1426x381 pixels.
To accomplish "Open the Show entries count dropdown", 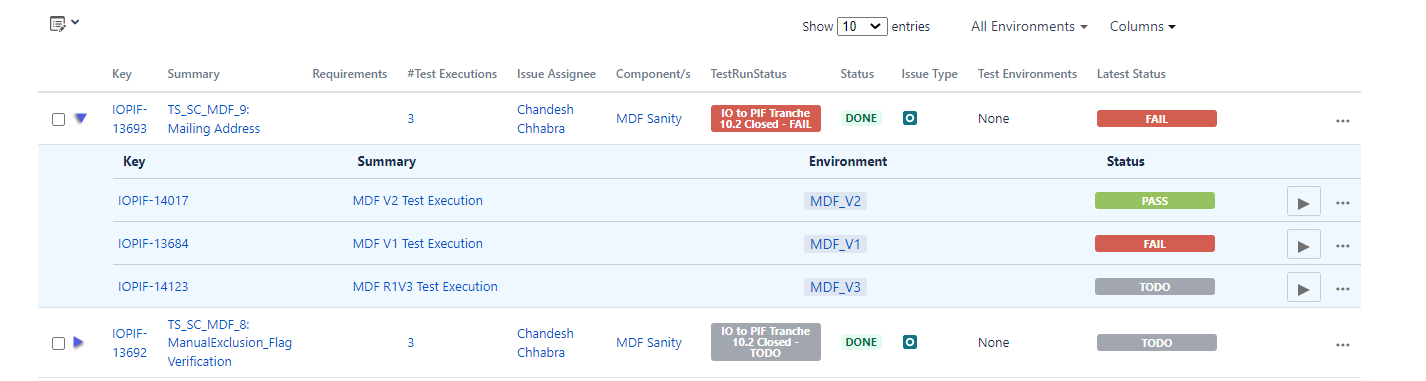I will [862, 26].
